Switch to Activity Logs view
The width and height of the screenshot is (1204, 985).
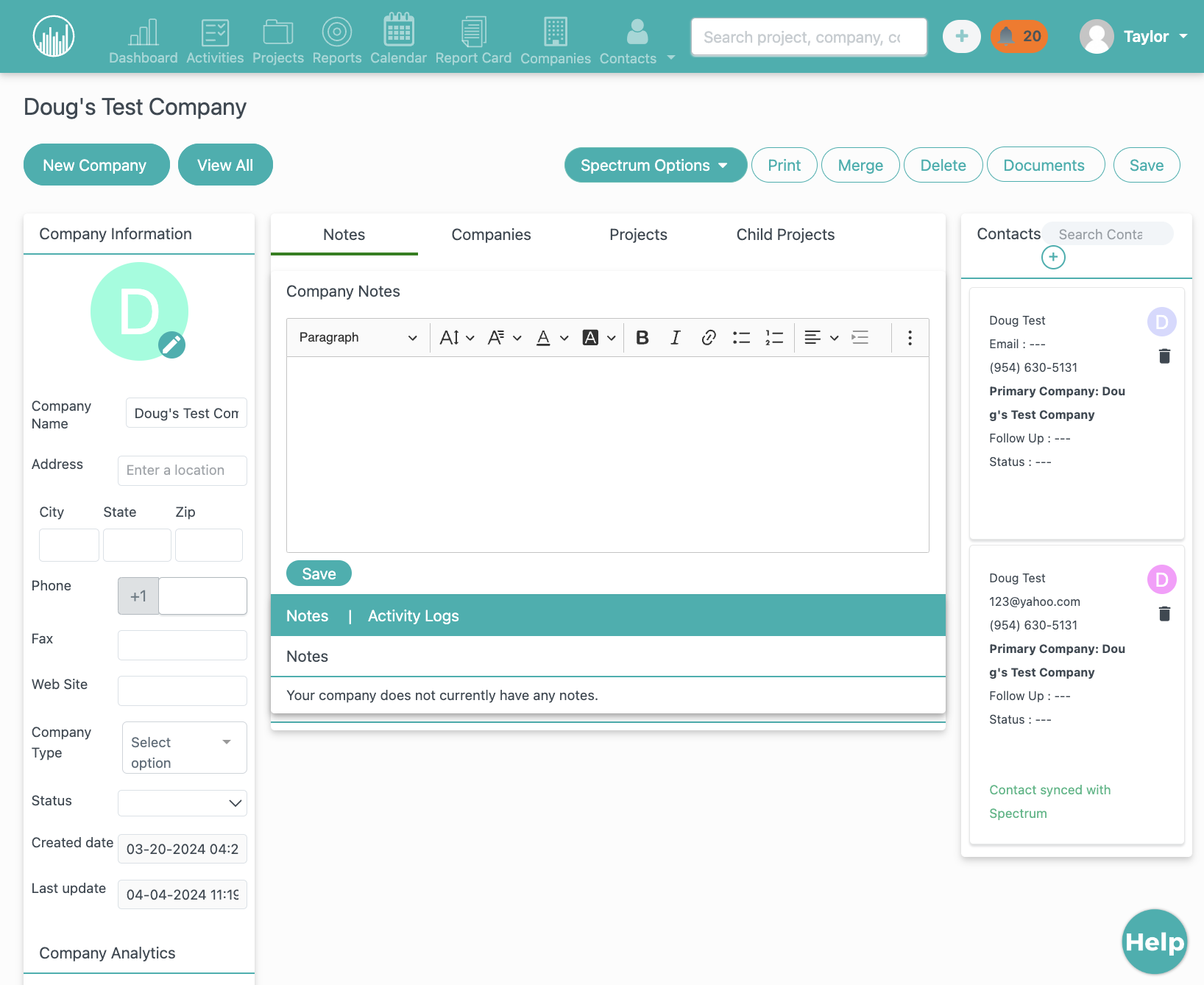click(413, 615)
